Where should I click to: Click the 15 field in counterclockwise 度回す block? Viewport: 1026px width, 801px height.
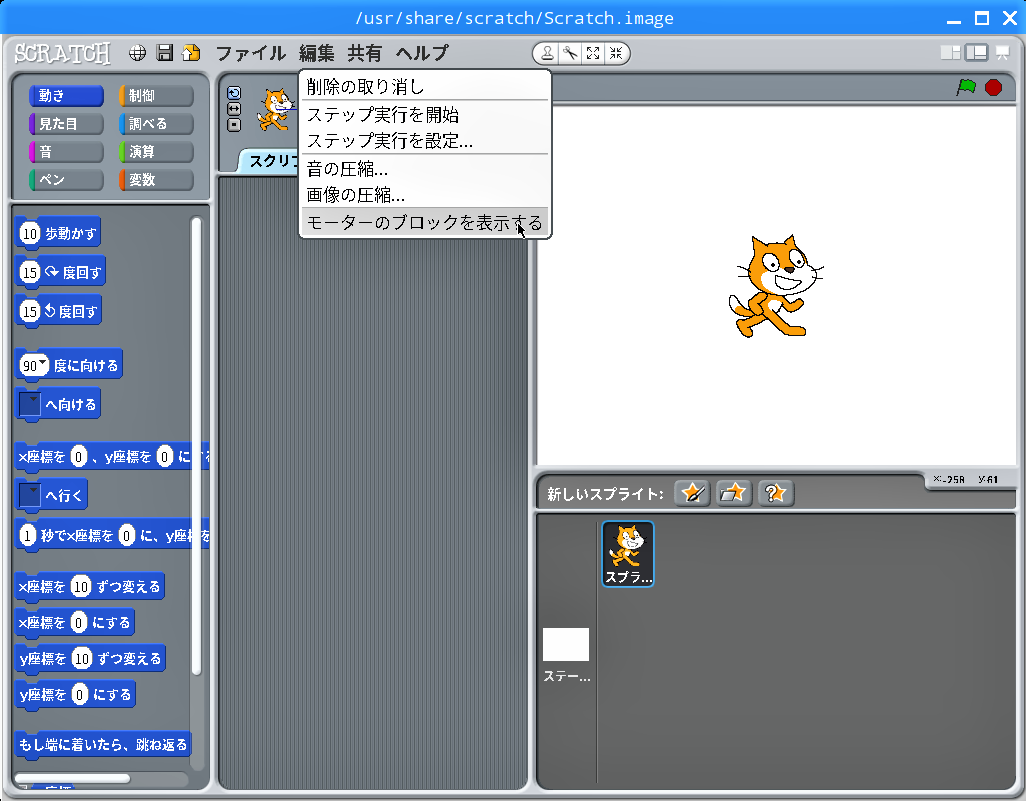[29, 311]
